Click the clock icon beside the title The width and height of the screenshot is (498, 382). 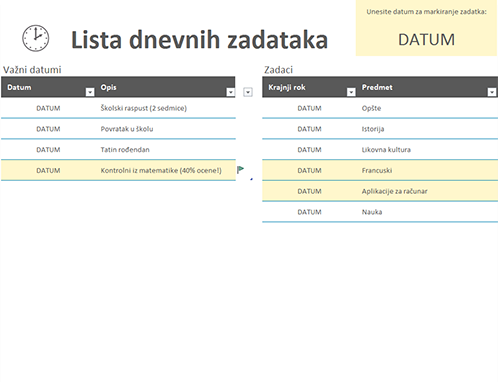pos(36,38)
